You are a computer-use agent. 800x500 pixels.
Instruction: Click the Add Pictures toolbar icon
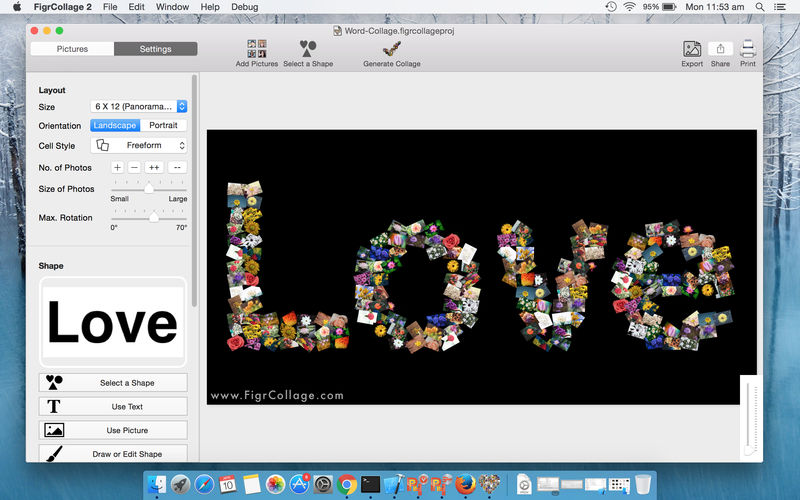(x=256, y=49)
